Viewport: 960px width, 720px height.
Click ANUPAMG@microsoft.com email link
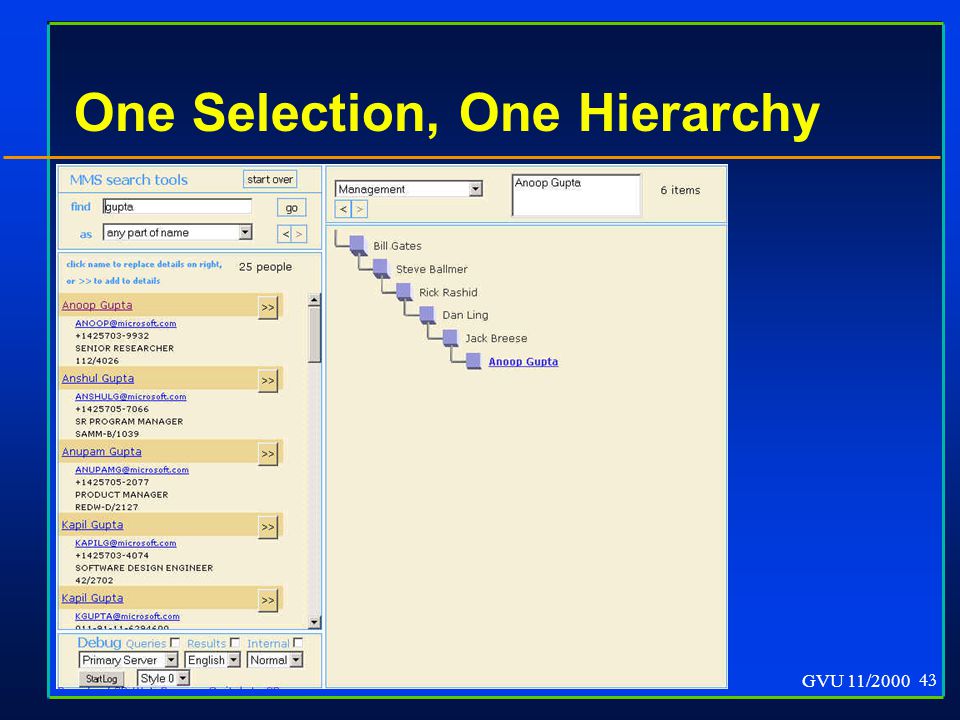132,470
